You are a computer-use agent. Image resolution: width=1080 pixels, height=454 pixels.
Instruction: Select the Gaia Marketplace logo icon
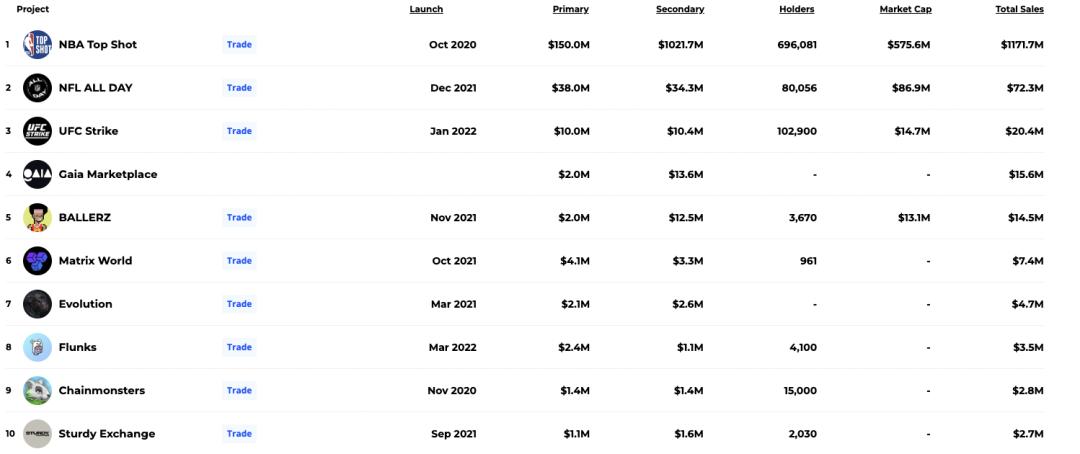click(x=37, y=174)
